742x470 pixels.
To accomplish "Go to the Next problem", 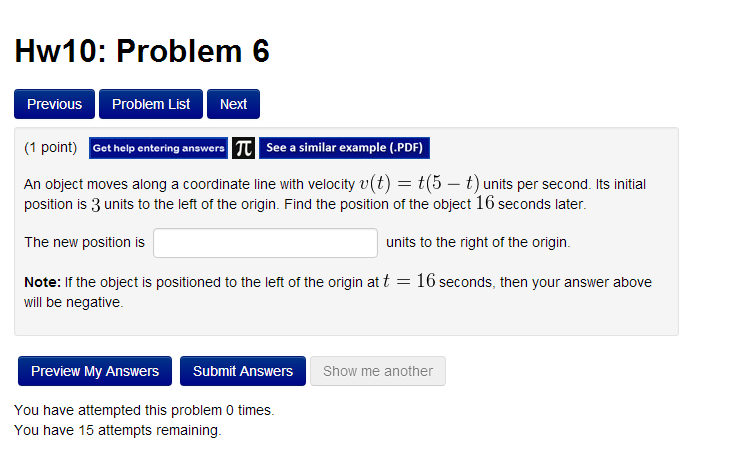I will click(233, 104).
